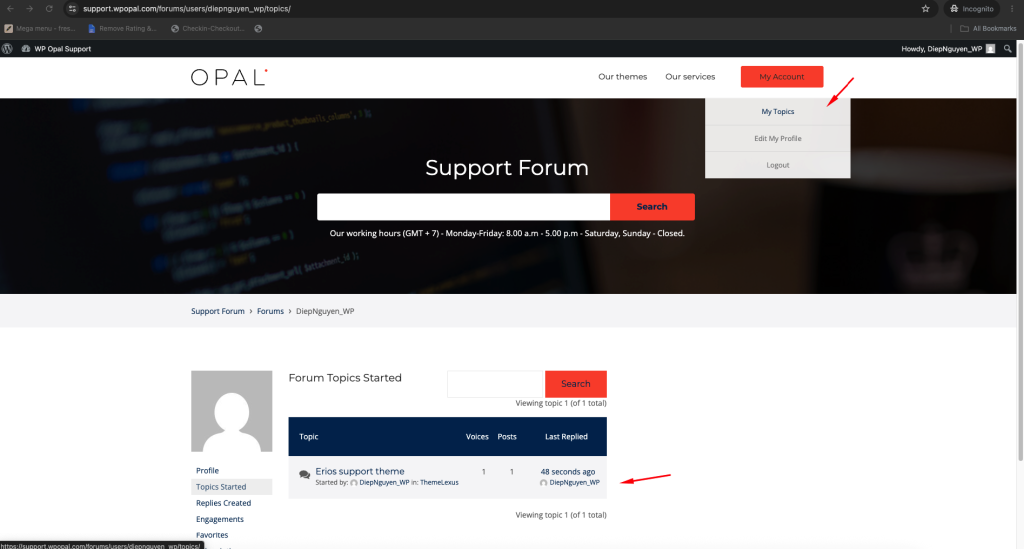Click the site info icon in address bar
The image size is (1024, 549).
(x=72, y=8)
